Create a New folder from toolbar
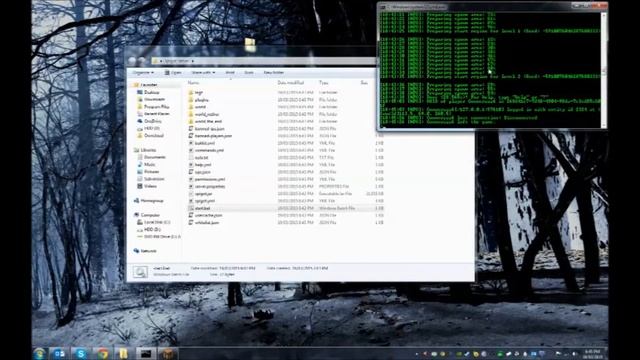 point(273,73)
